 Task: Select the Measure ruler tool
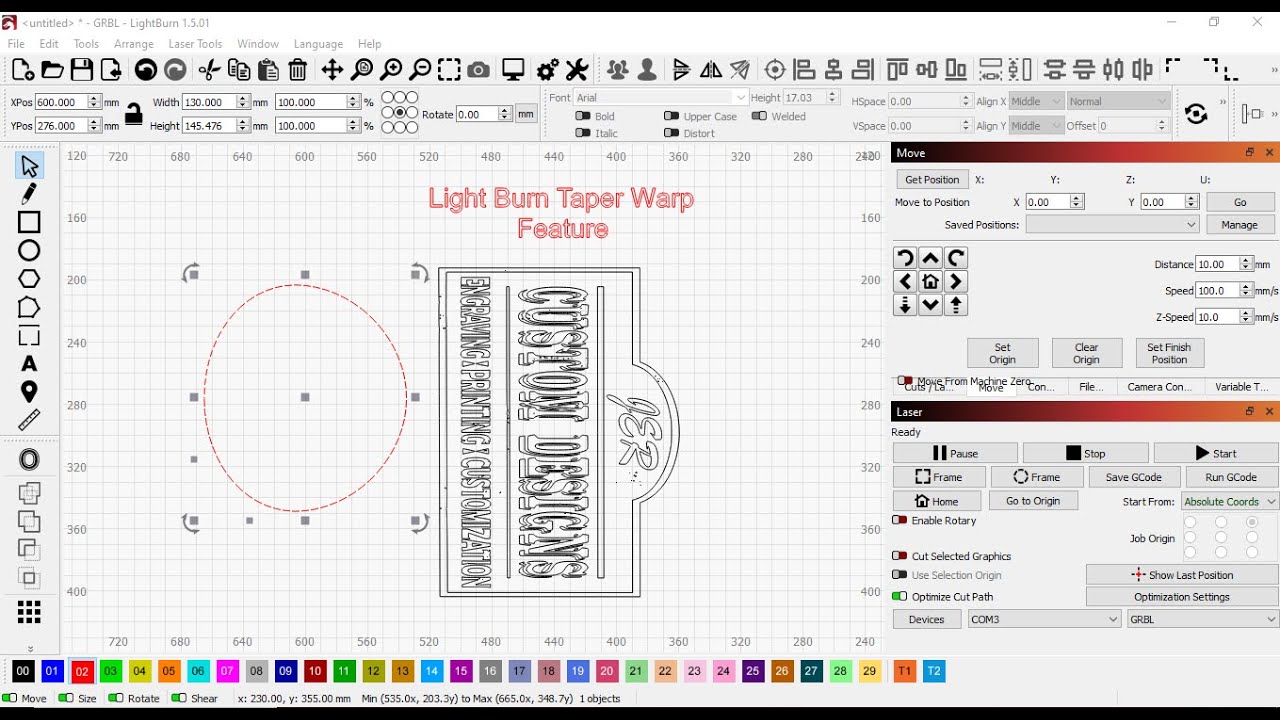point(29,420)
